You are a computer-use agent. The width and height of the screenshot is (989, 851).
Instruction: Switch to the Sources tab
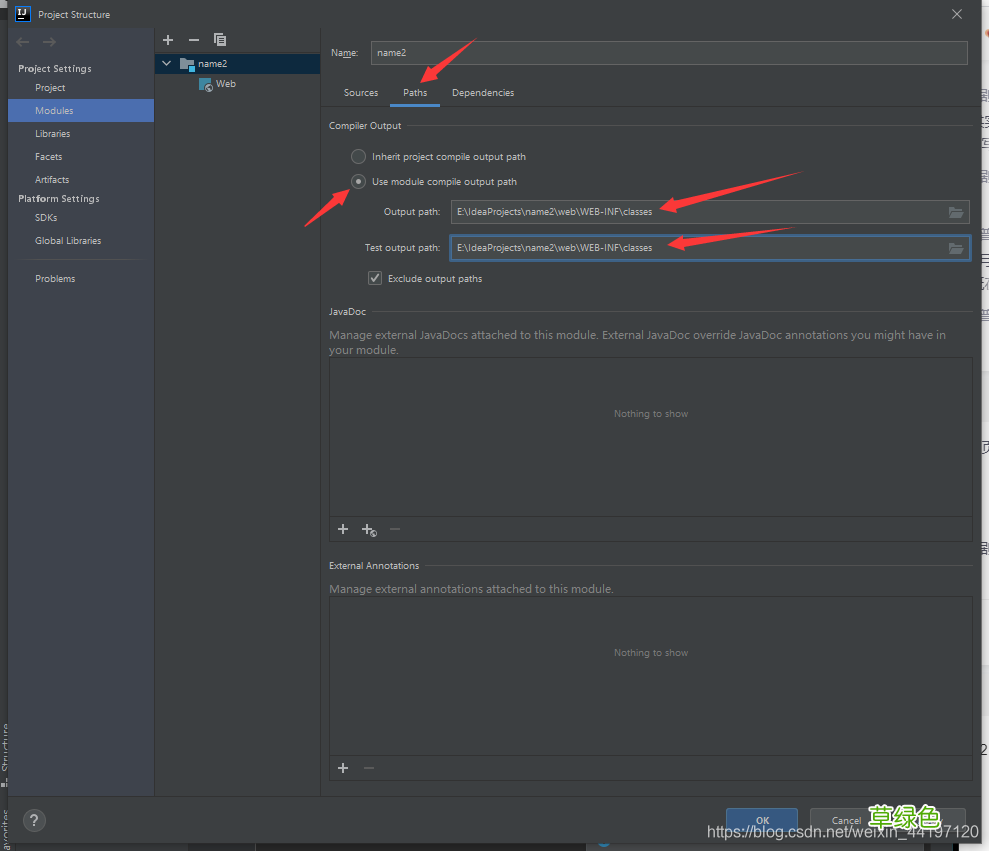361,93
